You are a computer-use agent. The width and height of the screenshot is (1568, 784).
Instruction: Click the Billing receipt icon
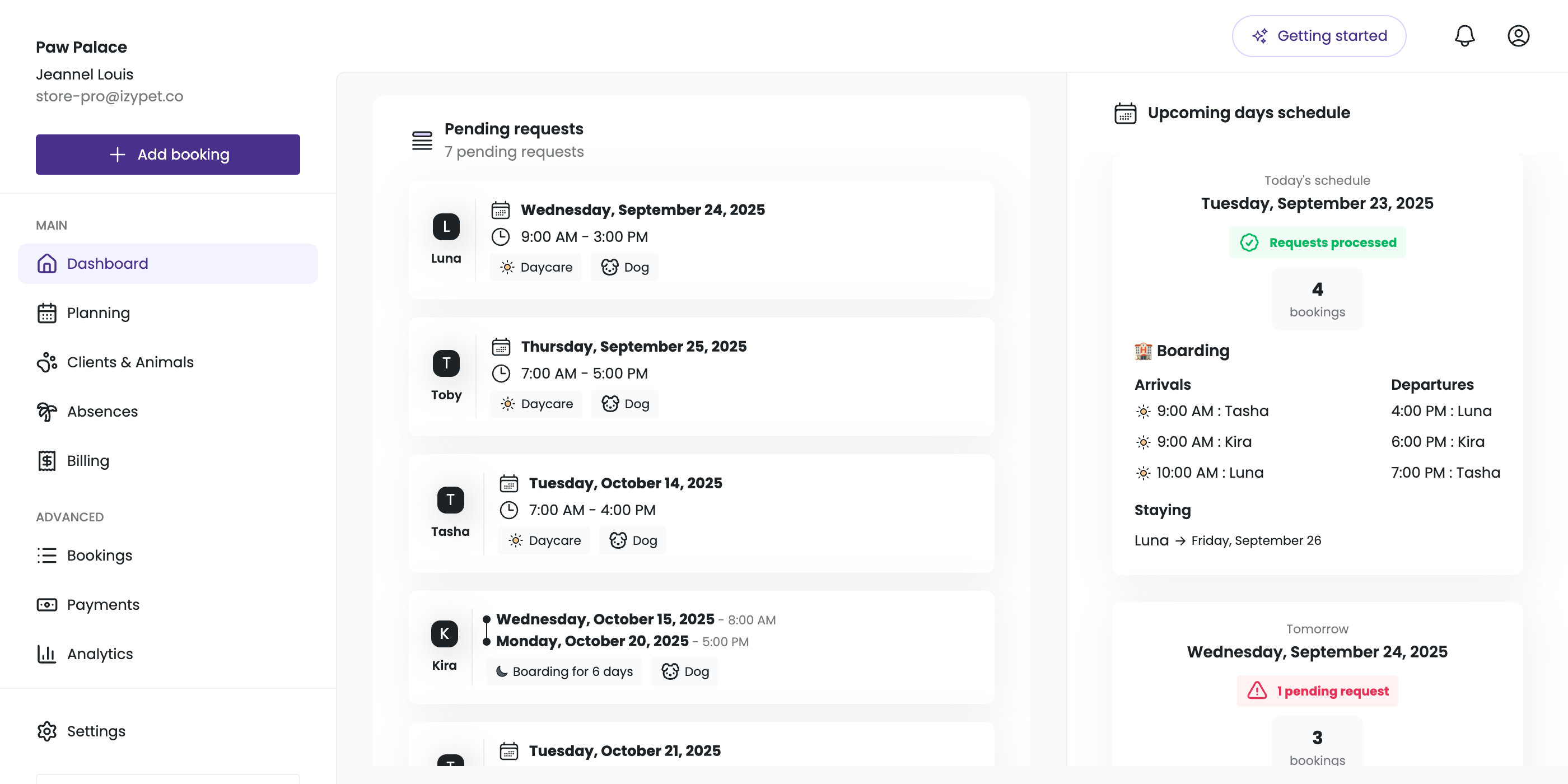[x=48, y=460]
